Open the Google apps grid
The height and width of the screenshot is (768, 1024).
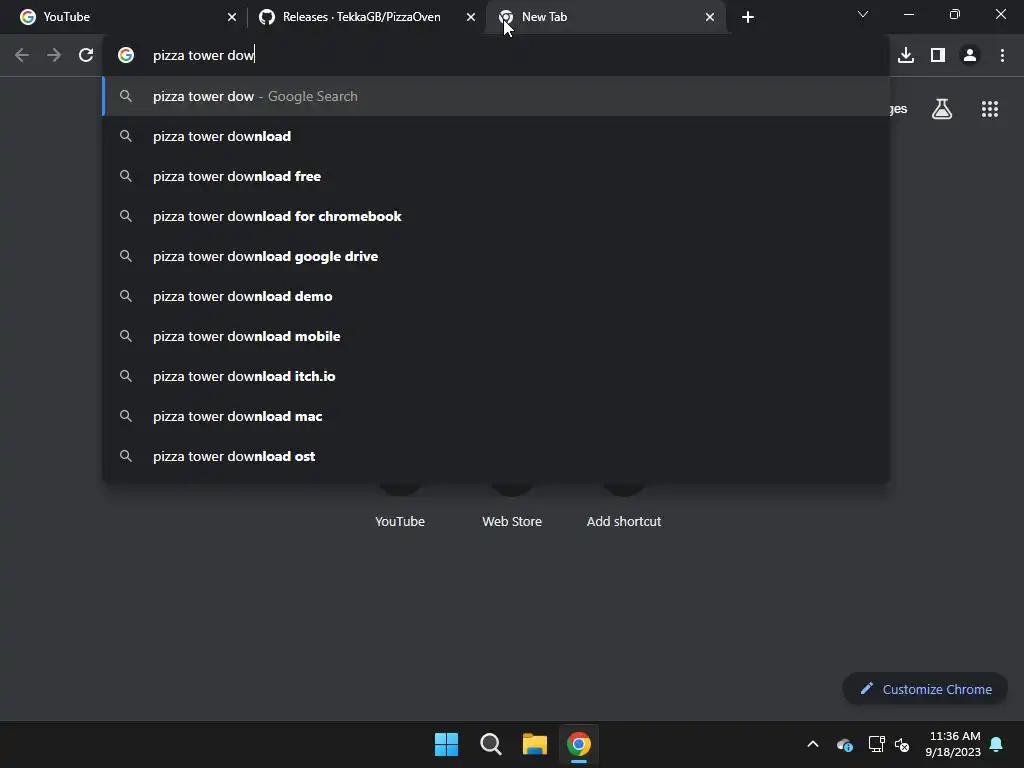click(x=990, y=109)
